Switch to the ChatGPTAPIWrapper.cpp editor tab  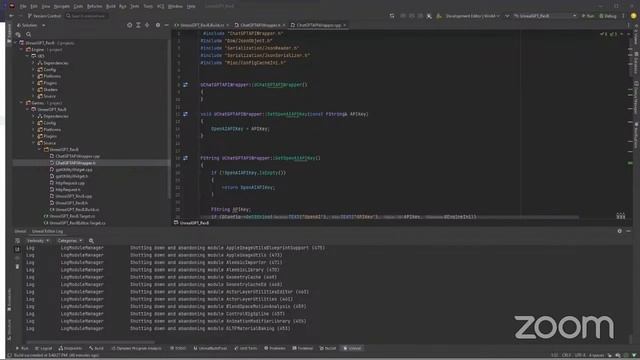click(x=318, y=25)
